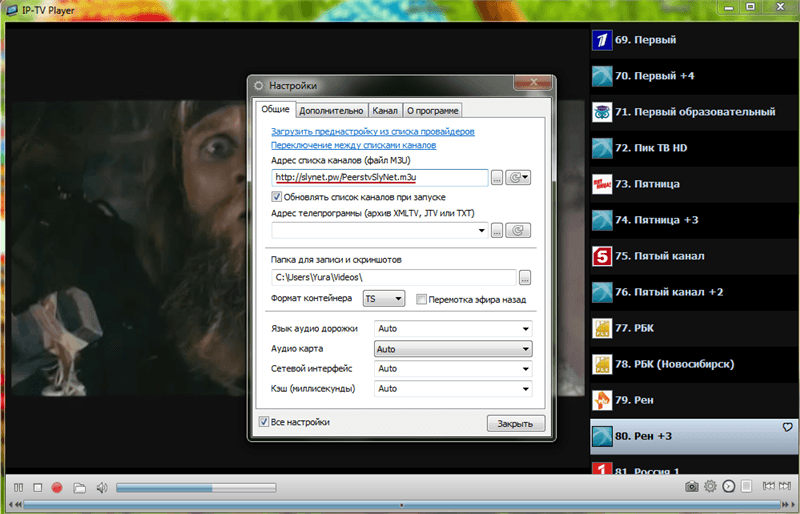The height and width of the screenshot is (514, 800).
Task: Maximize the IP-TV Player window
Action: coord(751,7)
